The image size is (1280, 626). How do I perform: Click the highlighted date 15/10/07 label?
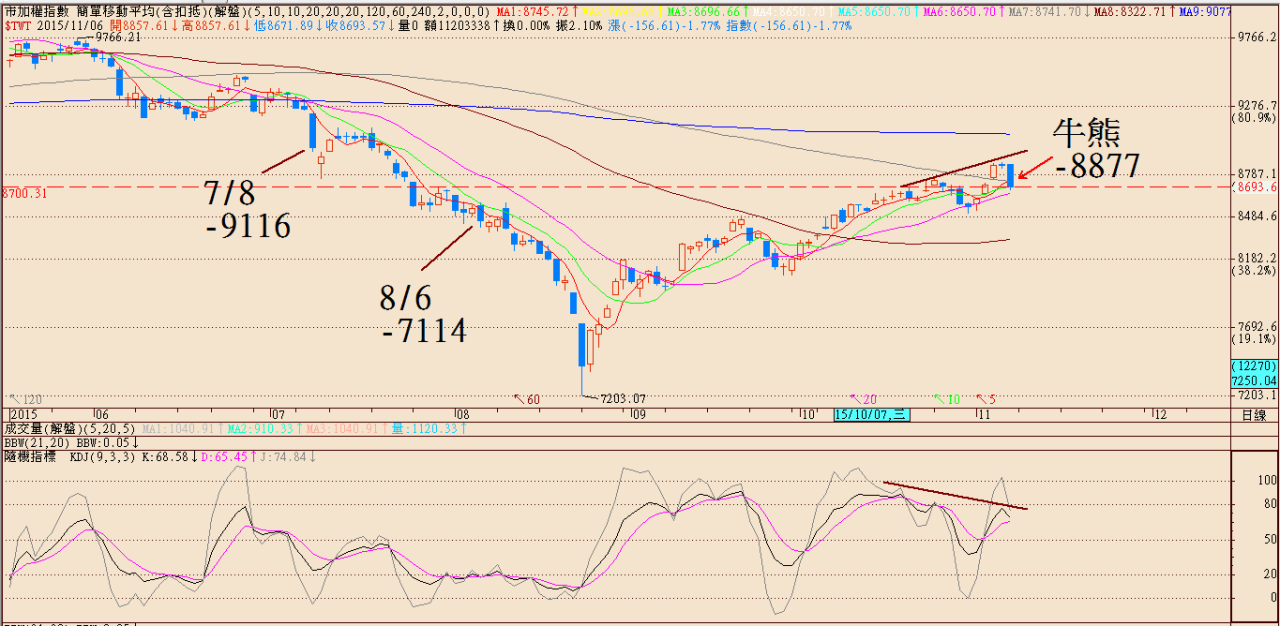(x=871, y=414)
